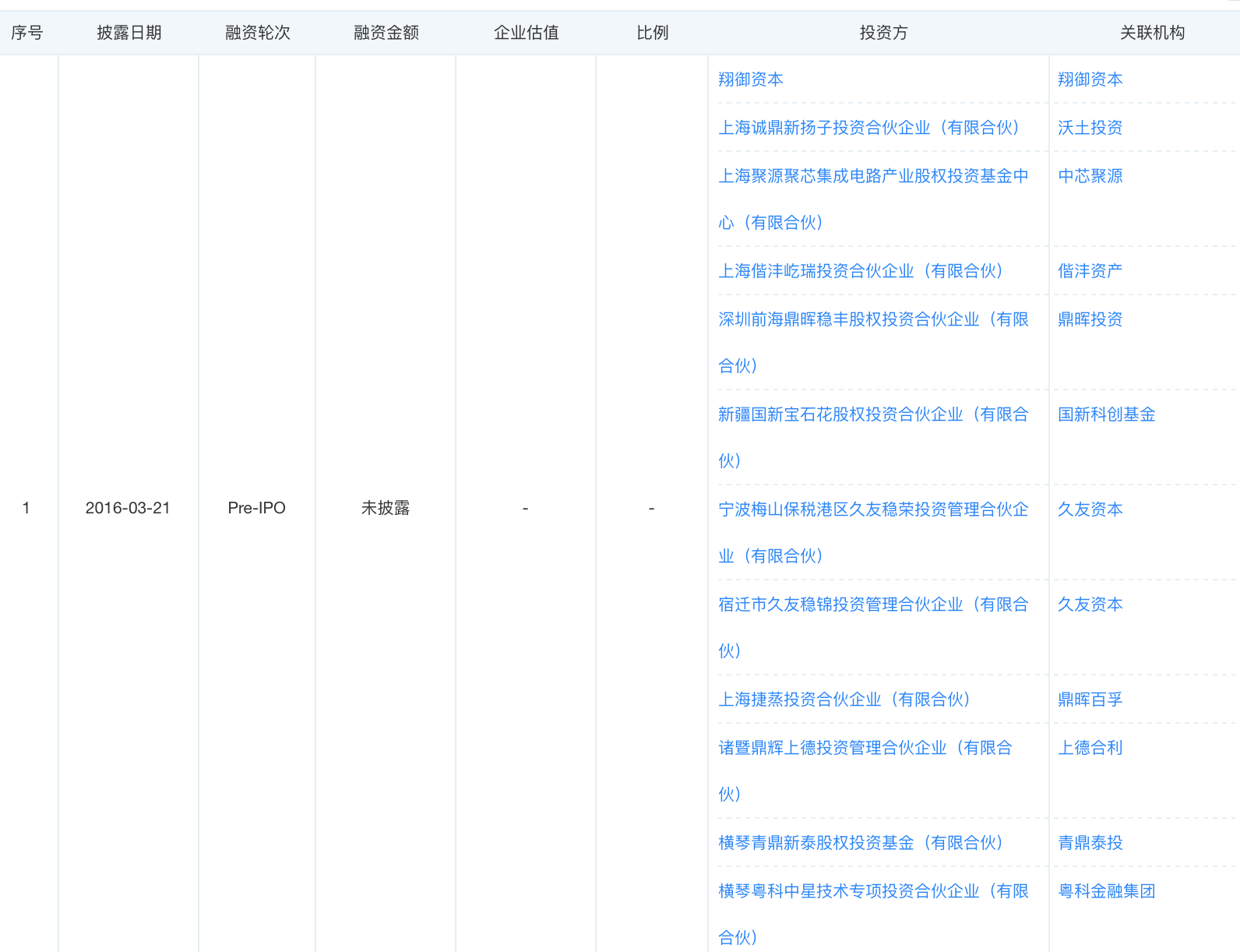Open related institution 上德合利
Screen dimensions: 1240x952
(x=1090, y=748)
